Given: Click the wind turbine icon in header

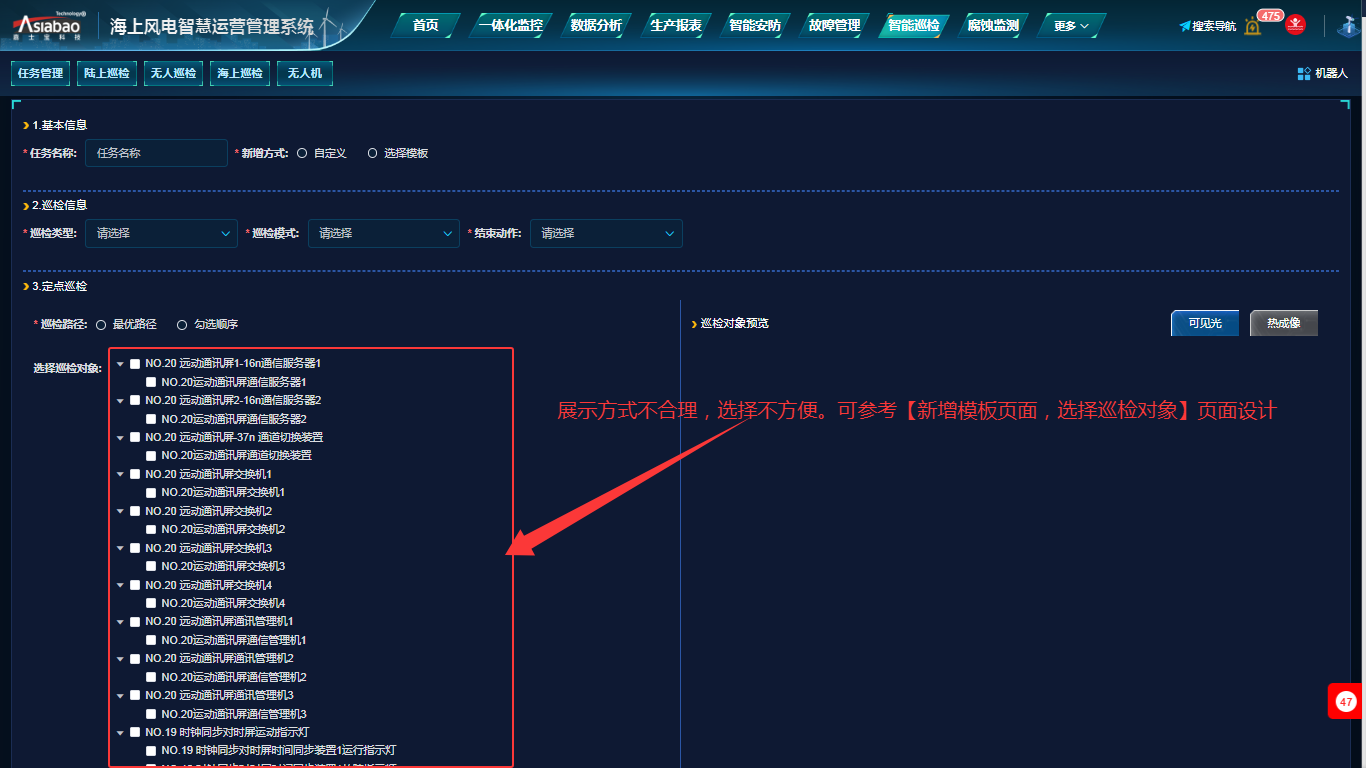Looking at the screenshot, I should (x=1348, y=26).
